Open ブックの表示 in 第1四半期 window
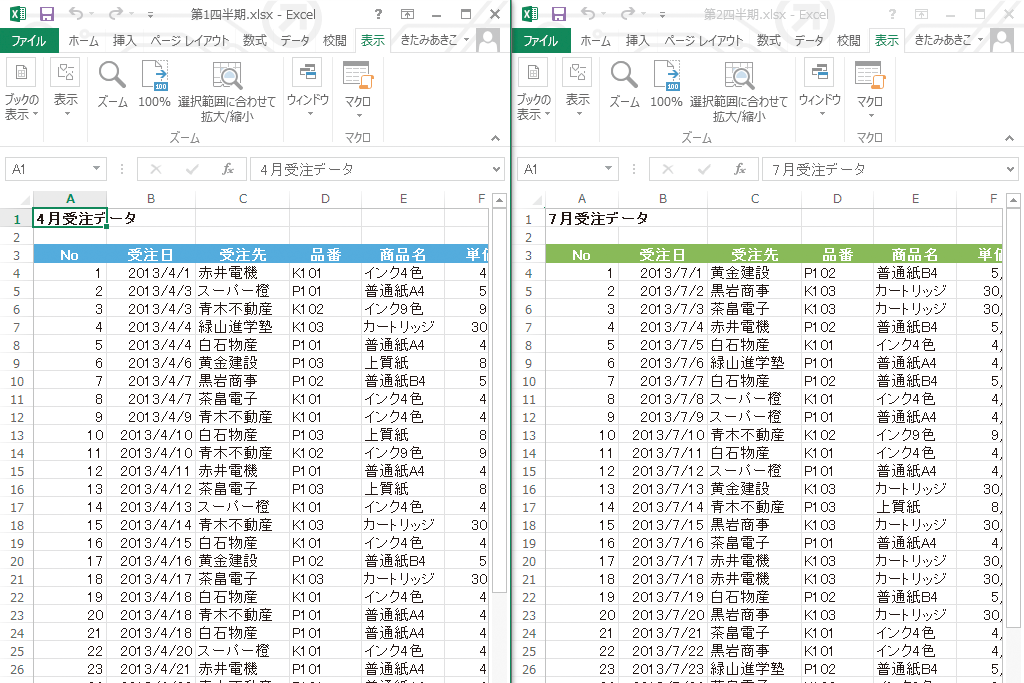Viewport: 1024px width, 683px height. pyautogui.click(x=22, y=89)
